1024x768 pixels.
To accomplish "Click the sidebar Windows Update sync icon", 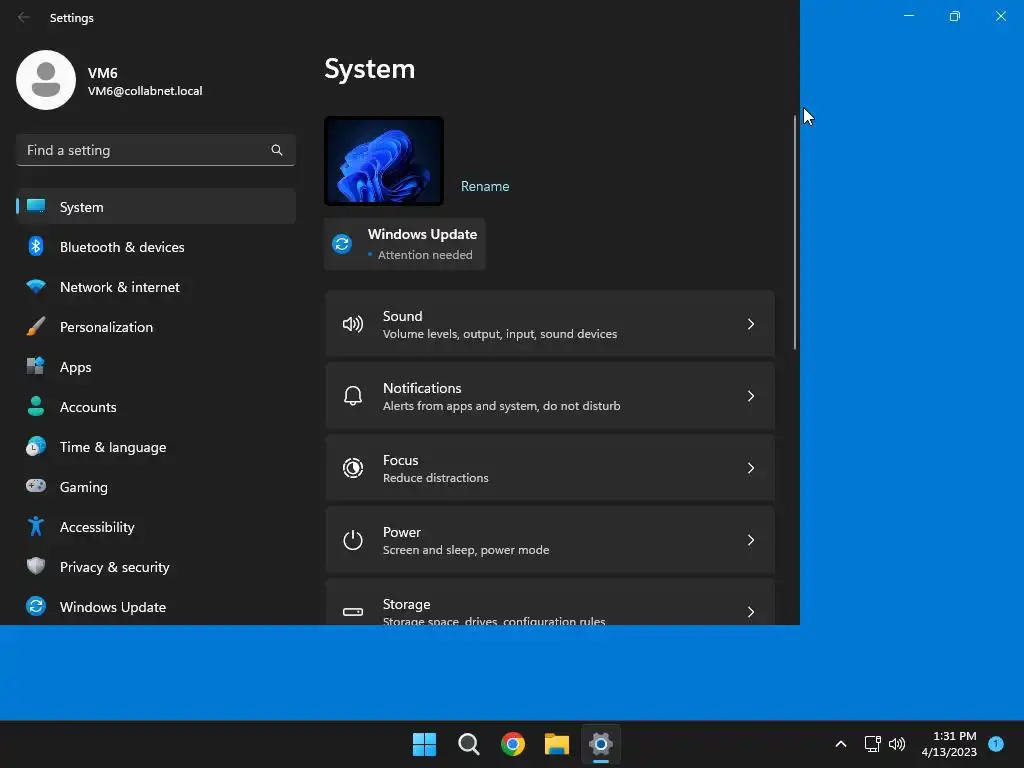I will tap(36, 607).
